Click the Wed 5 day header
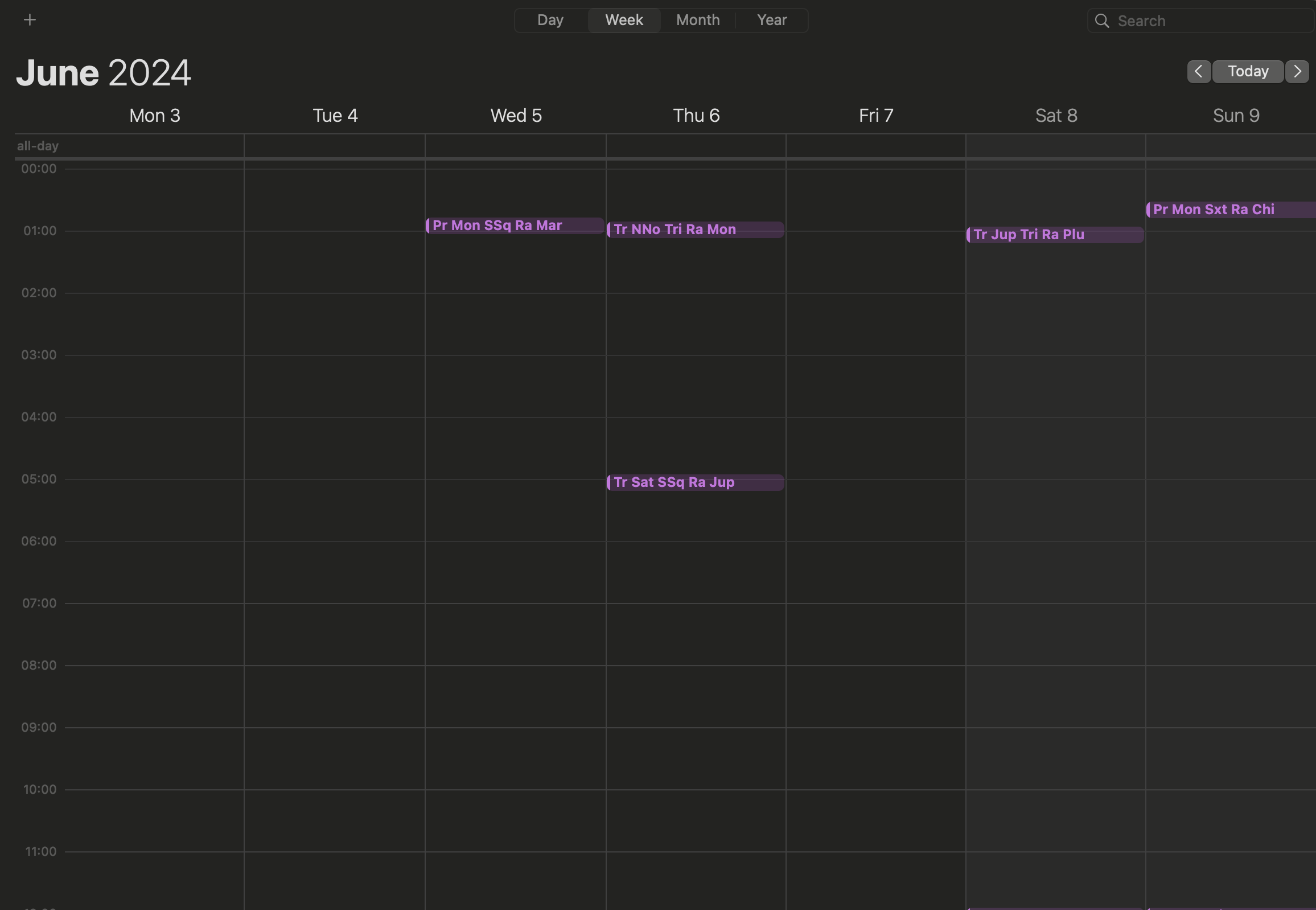The width and height of the screenshot is (1316, 910). (x=516, y=116)
